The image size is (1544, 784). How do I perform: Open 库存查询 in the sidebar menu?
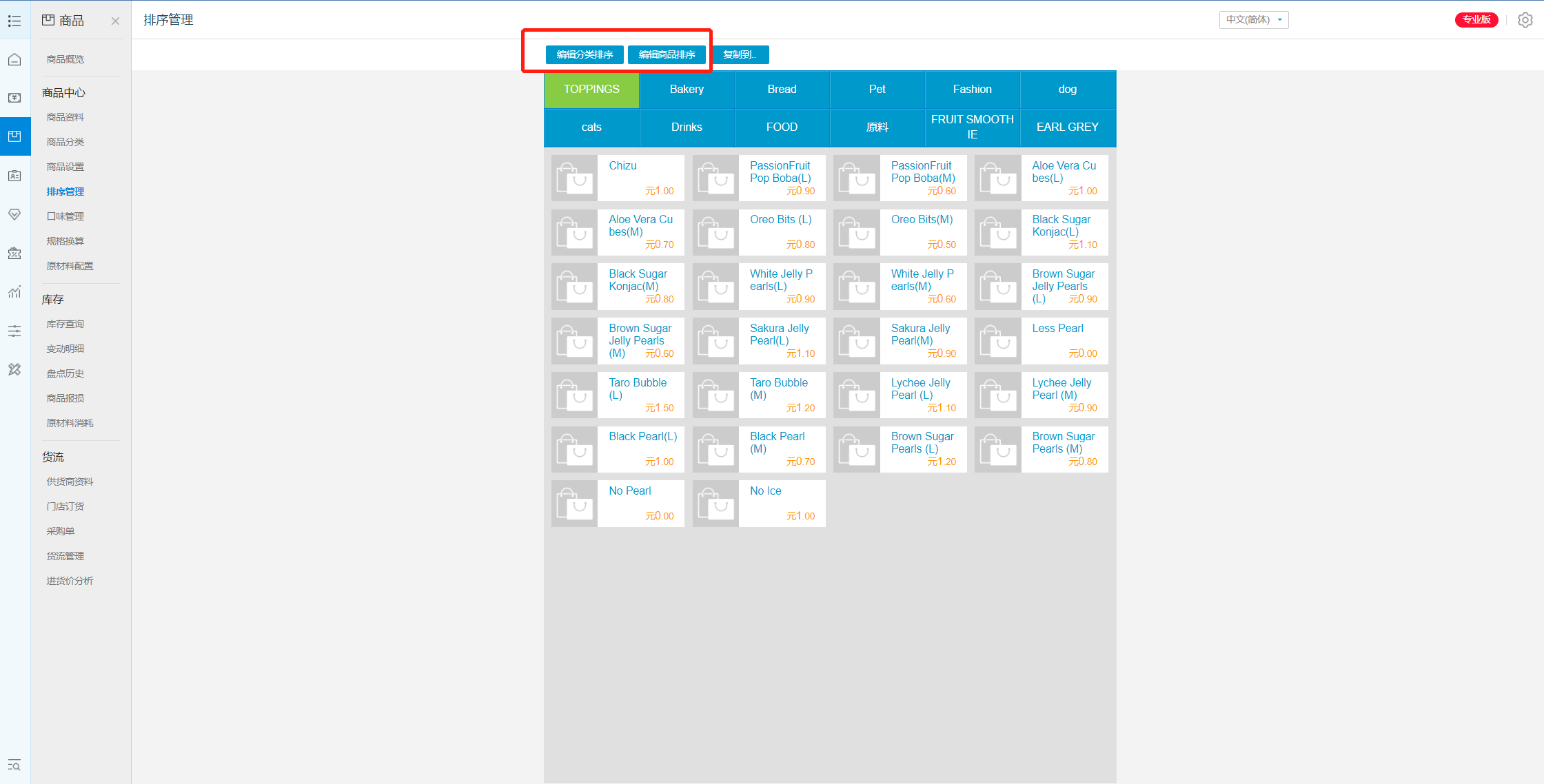coord(65,324)
